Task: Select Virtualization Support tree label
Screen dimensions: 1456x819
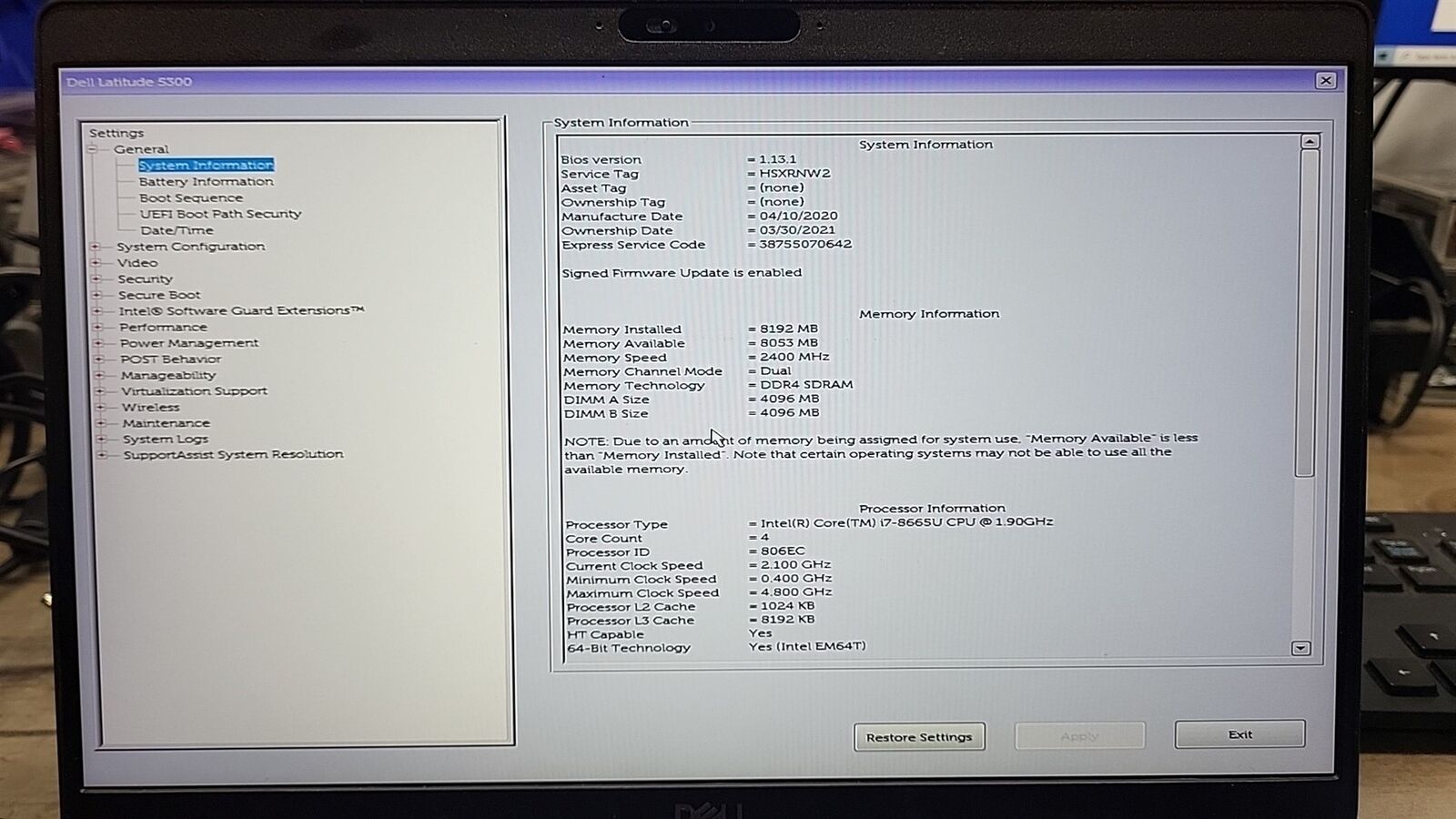Action: (195, 391)
